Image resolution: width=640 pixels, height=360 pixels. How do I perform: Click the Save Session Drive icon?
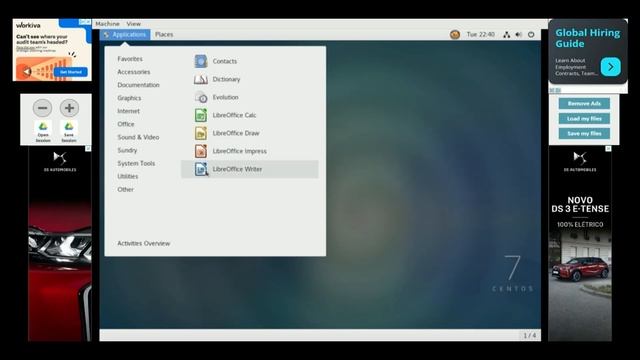pos(69,131)
